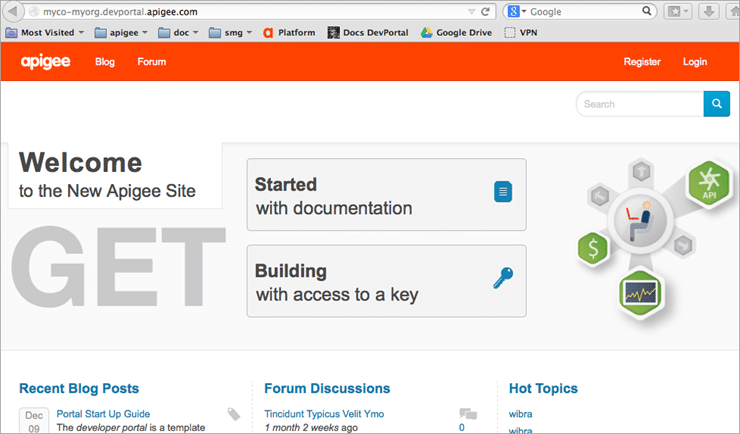The height and width of the screenshot is (434, 740).
Task: Go to the Blog menu item
Action: (105, 62)
